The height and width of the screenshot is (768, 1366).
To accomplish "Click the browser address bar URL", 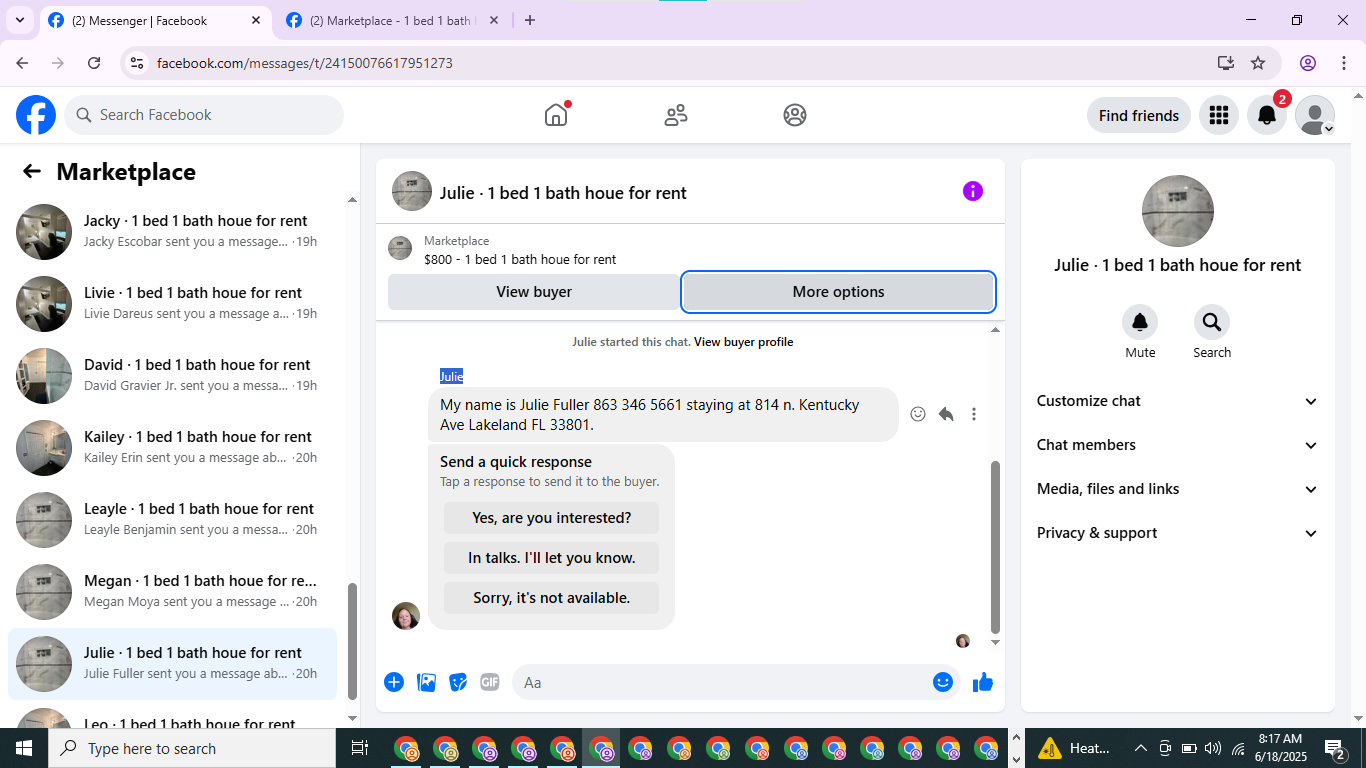I will coord(305,63).
